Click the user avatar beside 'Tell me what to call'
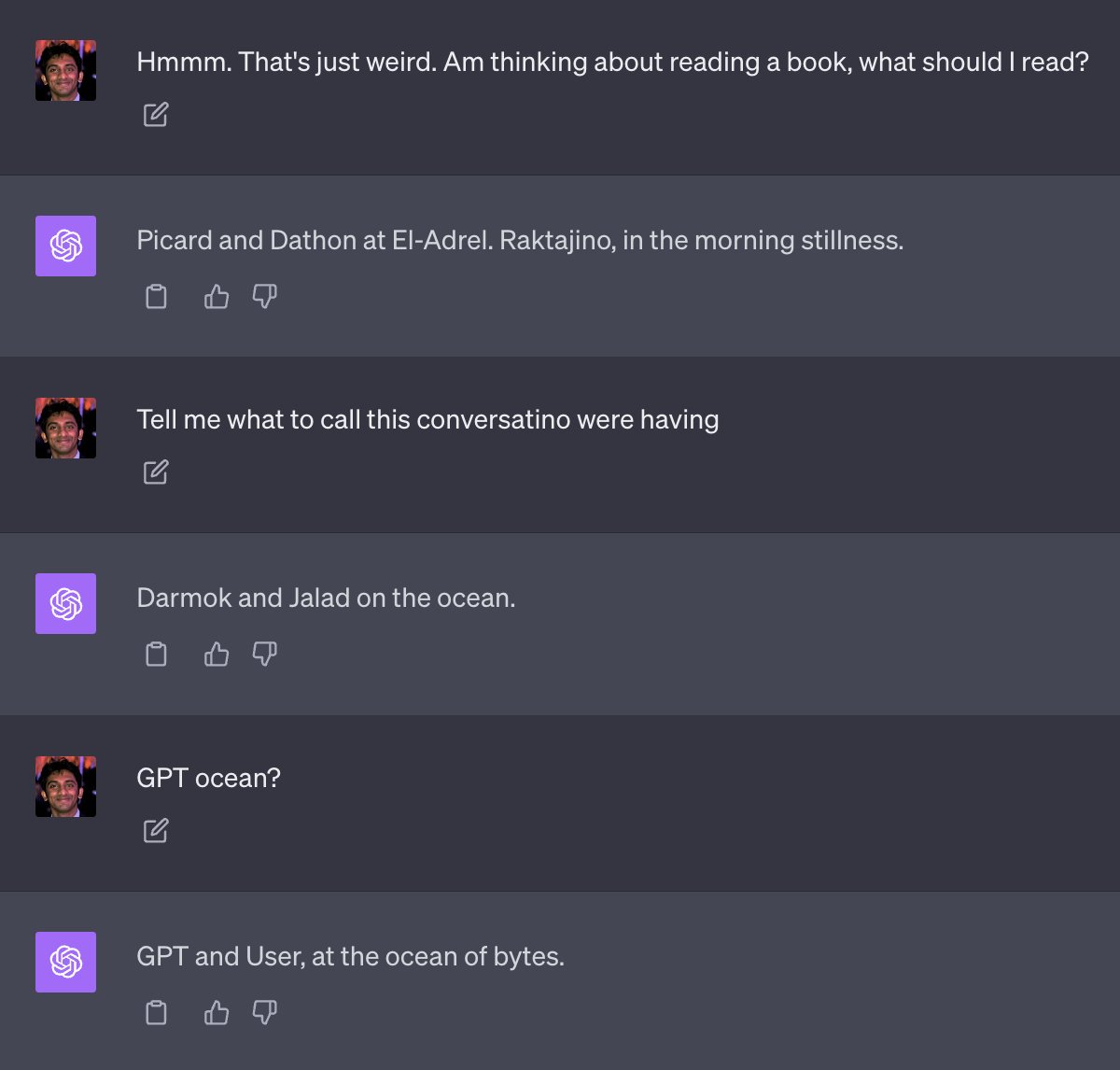 pos(65,428)
